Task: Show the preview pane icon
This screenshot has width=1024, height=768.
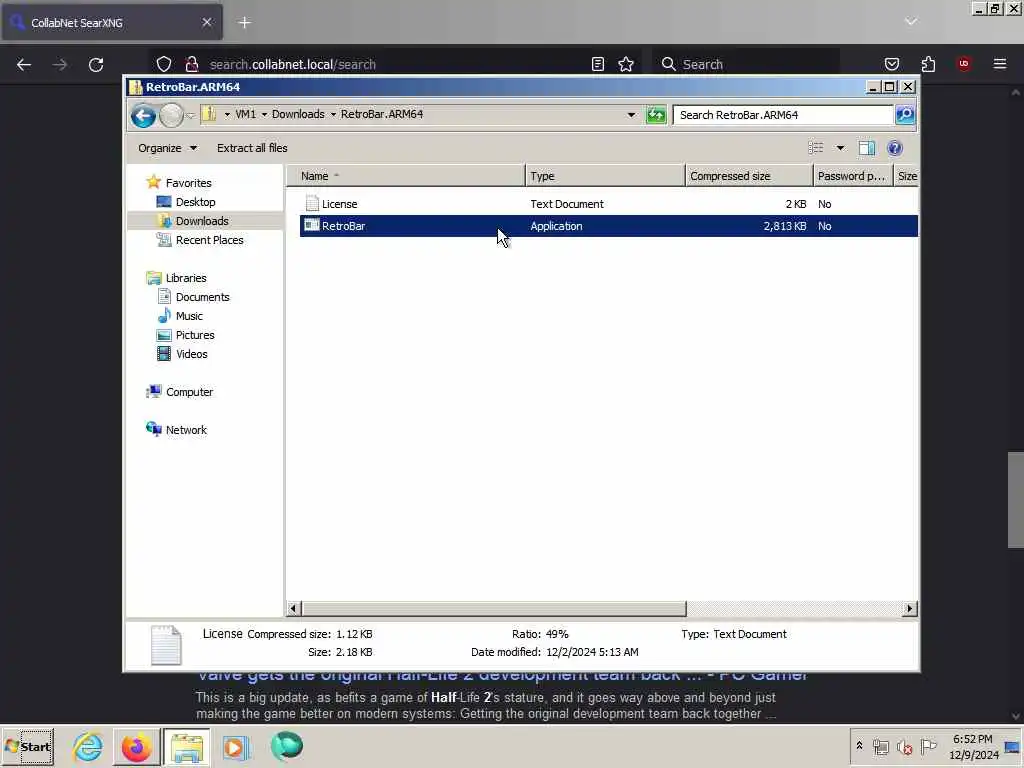Action: point(867,148)
